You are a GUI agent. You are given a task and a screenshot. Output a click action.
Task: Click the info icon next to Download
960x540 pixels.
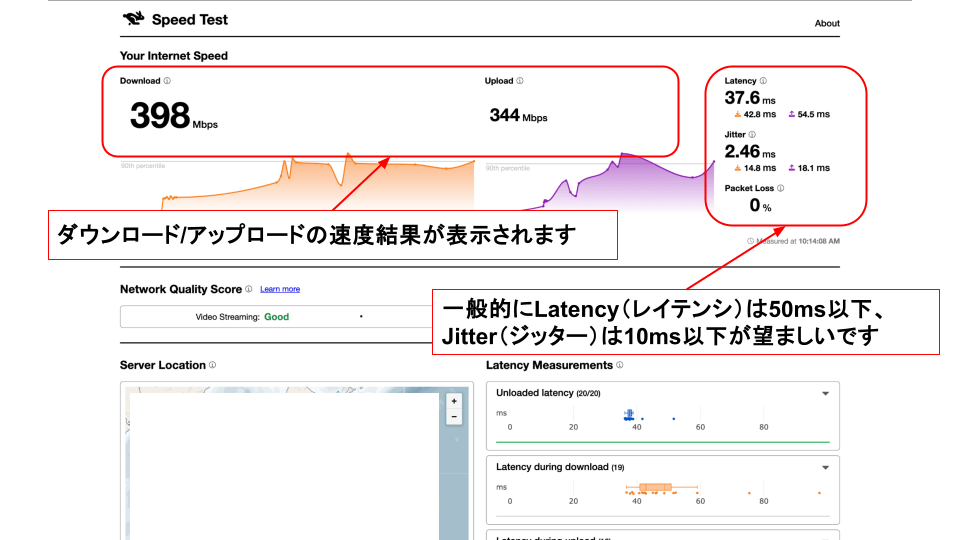point(167,81)
